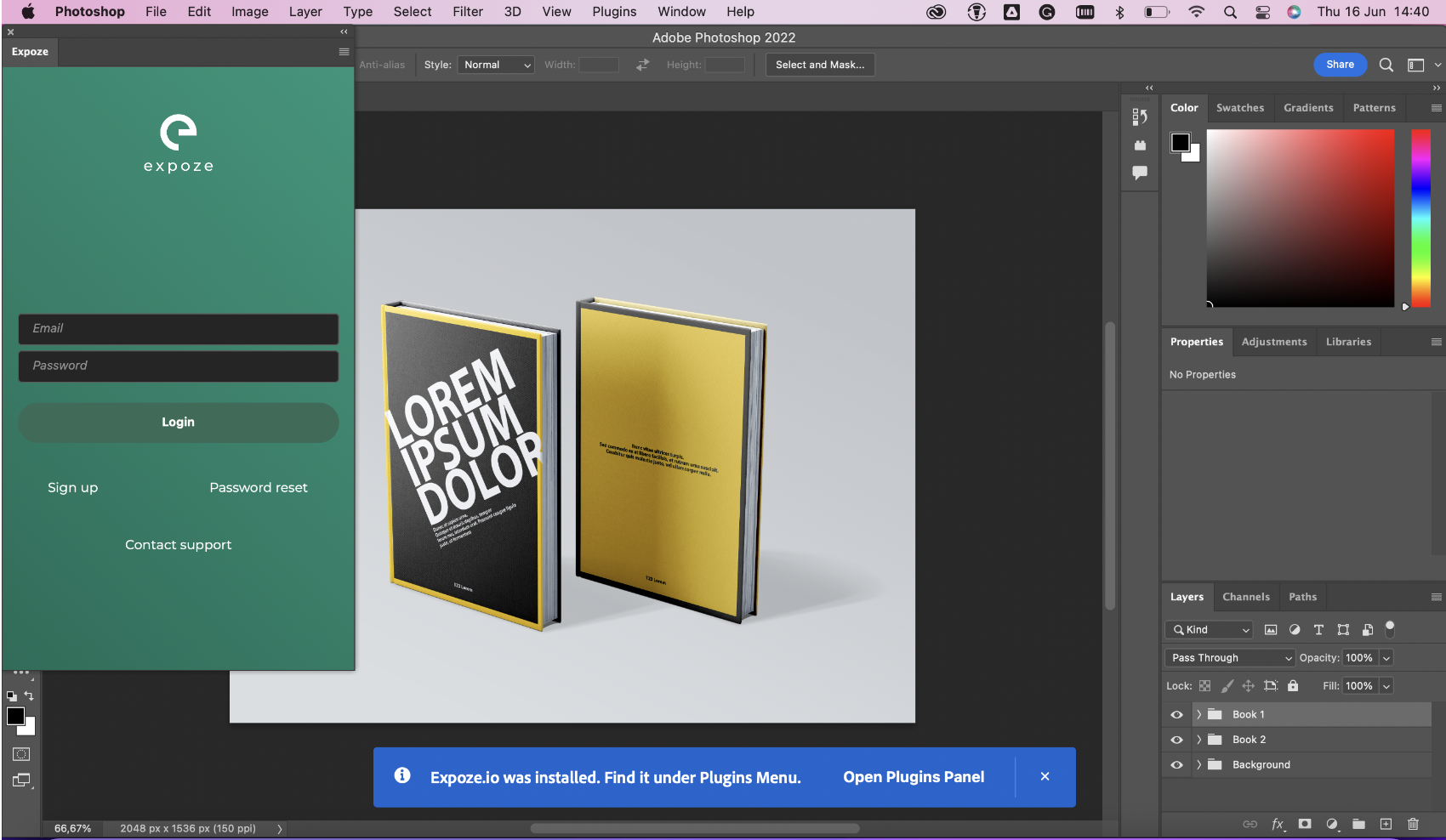
Task: Open the Filter menu
Action: point(467,12)
